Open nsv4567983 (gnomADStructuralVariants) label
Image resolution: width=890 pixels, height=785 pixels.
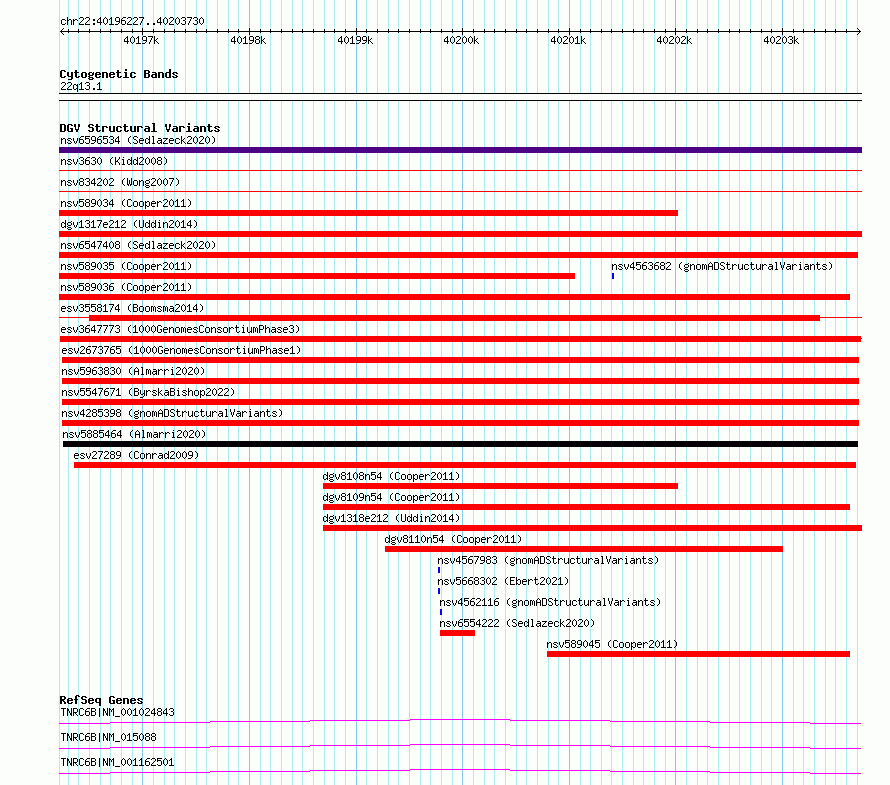pos(548,560)
